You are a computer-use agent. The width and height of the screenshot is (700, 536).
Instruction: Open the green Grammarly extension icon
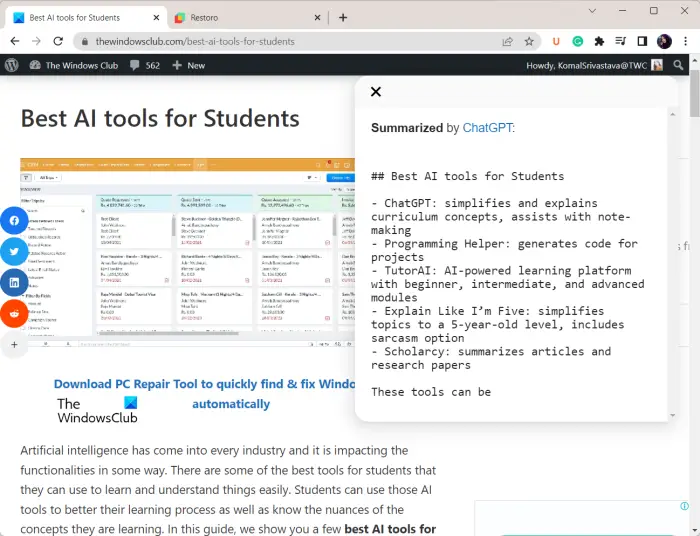click(578, 42)
